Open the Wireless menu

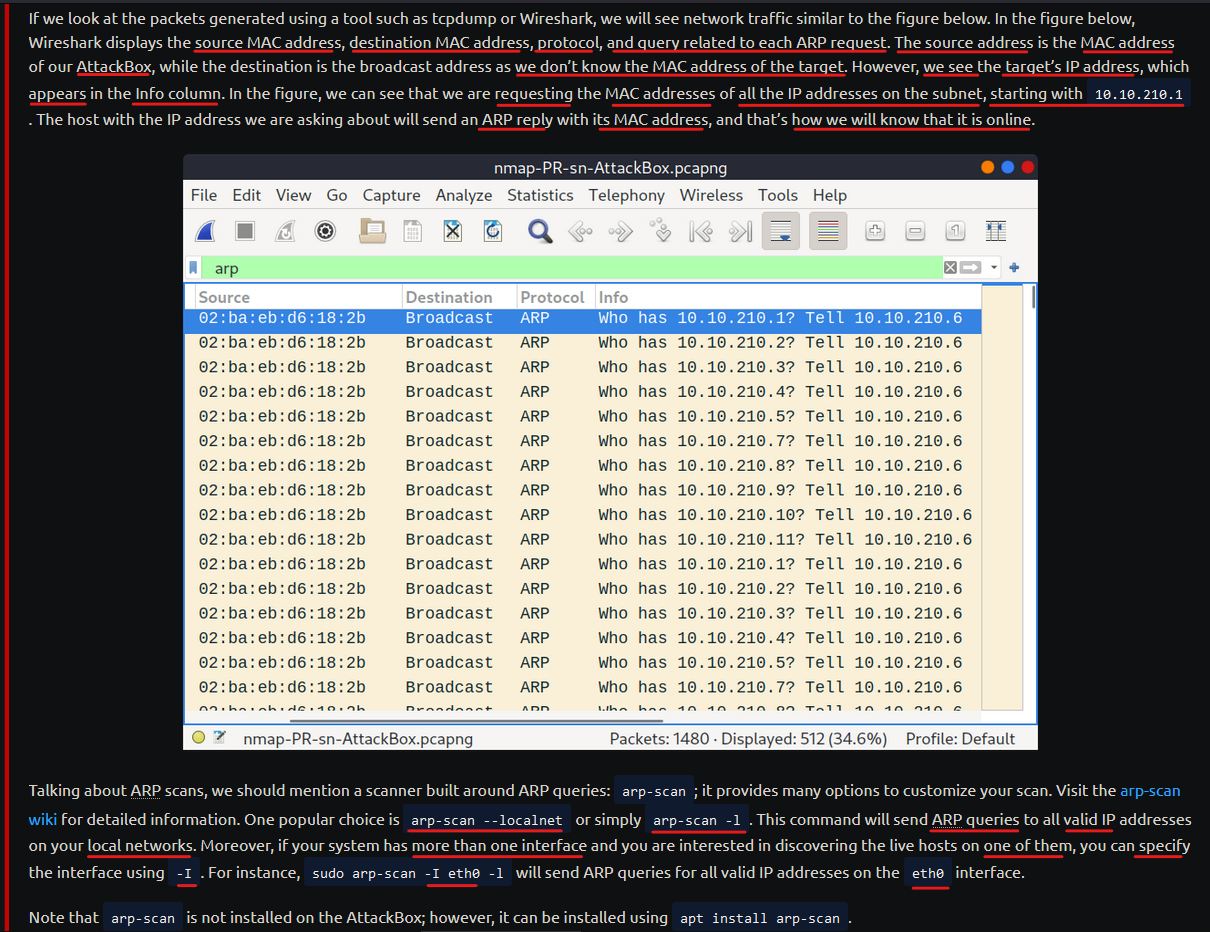712,195
